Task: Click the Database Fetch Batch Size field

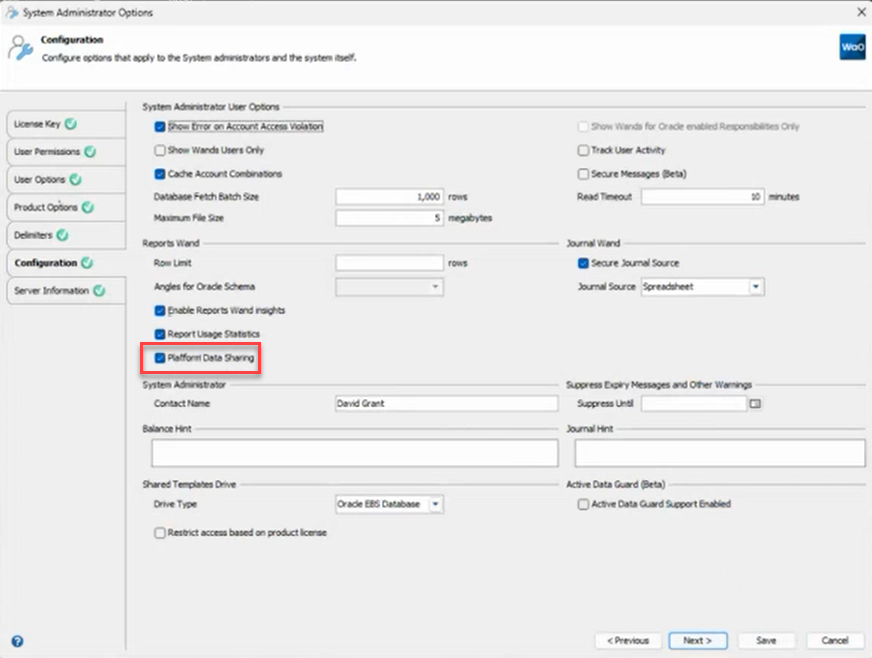Action: click(x=389, y=196)
